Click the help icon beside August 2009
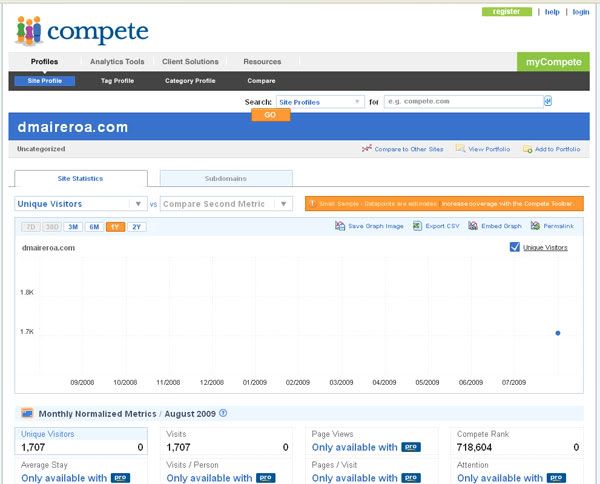 (223, 413)
